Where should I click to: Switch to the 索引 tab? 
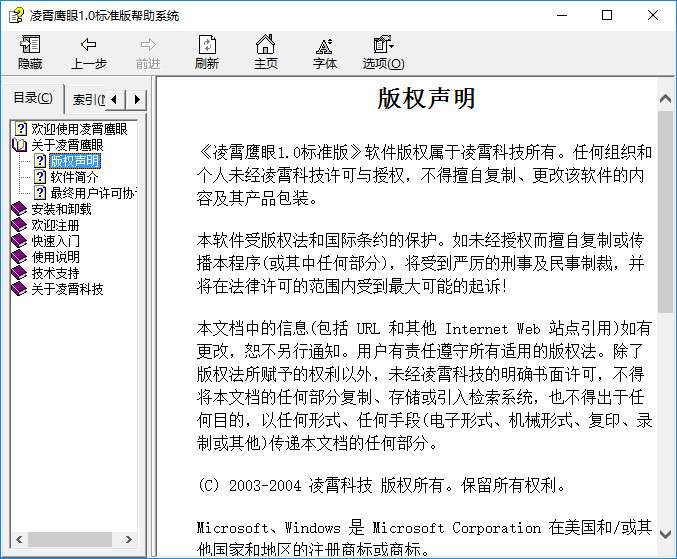point(87,100)
